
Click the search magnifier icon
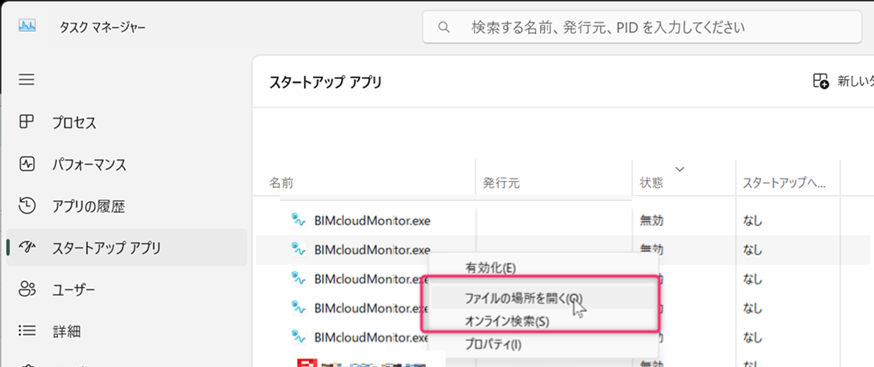[x=444, y=27]
